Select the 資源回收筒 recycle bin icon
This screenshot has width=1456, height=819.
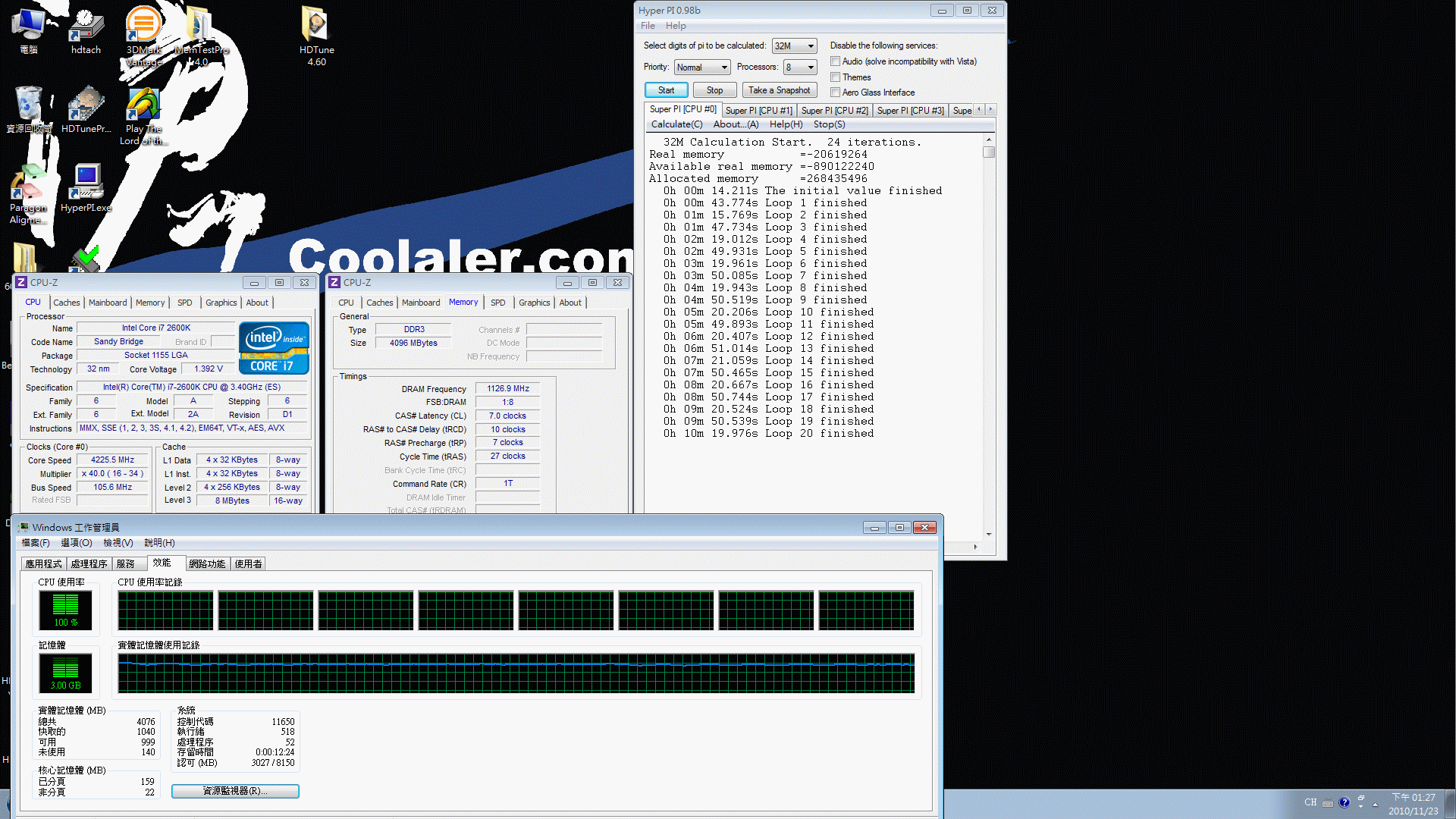pyautogui.click(x=28, y=110)
